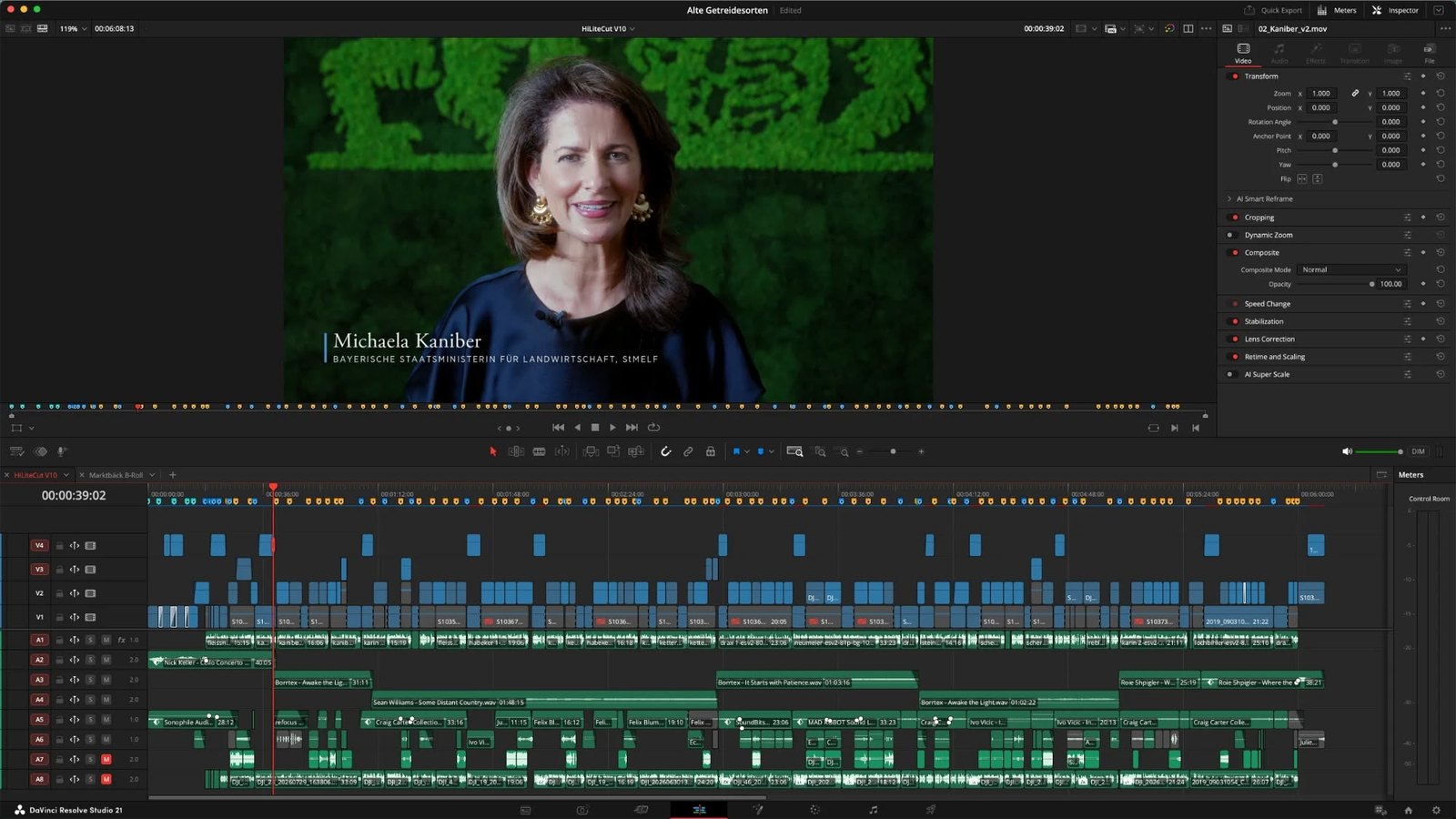The width and height of the screenshot is (1456, 819).
Task: Stop playback
Action: coord(595,428)
